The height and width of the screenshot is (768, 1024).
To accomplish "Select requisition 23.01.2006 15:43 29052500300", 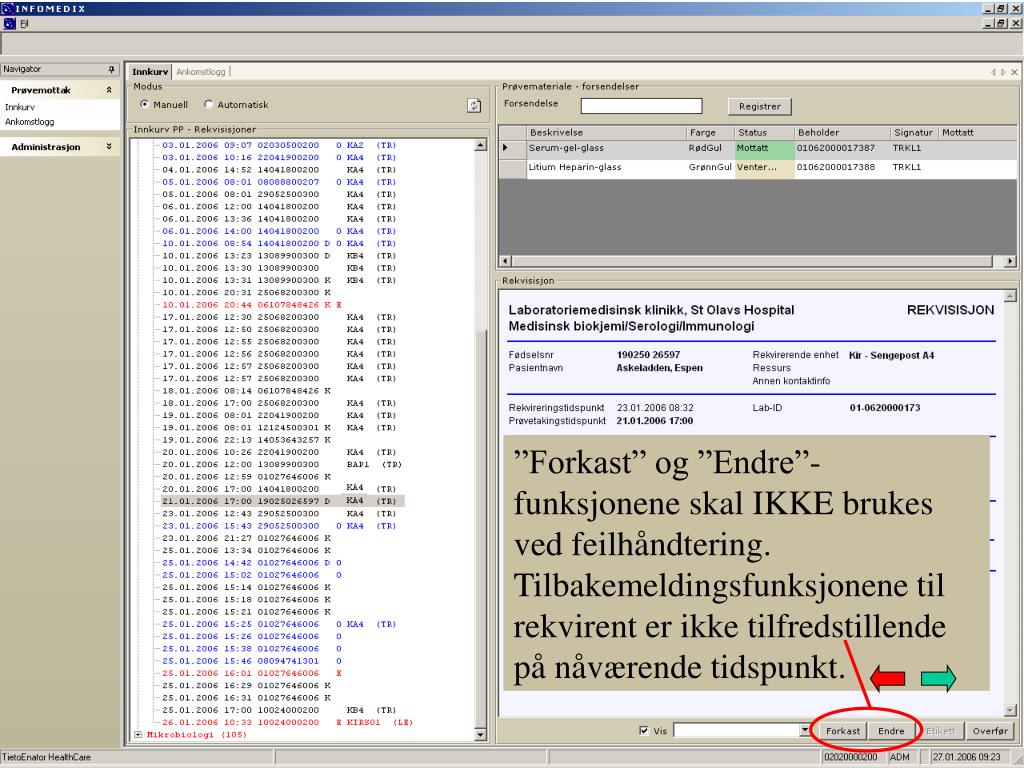I will [x=279, y=526].
